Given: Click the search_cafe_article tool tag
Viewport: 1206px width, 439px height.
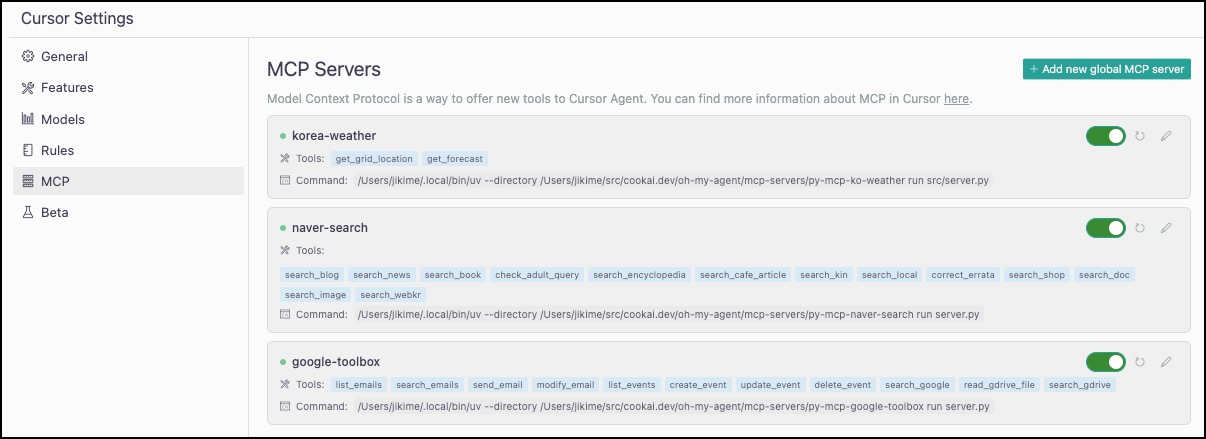Looking at the screenshot, I should 743,275.
